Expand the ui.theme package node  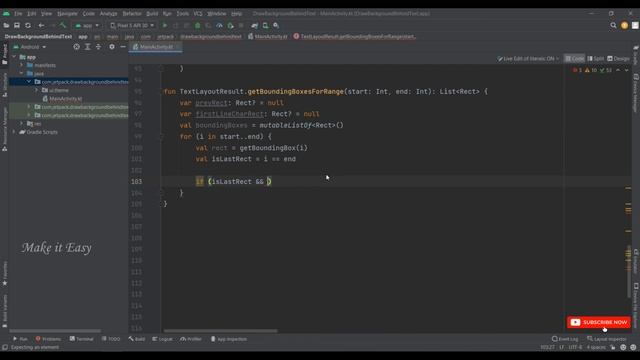(37, 90)
